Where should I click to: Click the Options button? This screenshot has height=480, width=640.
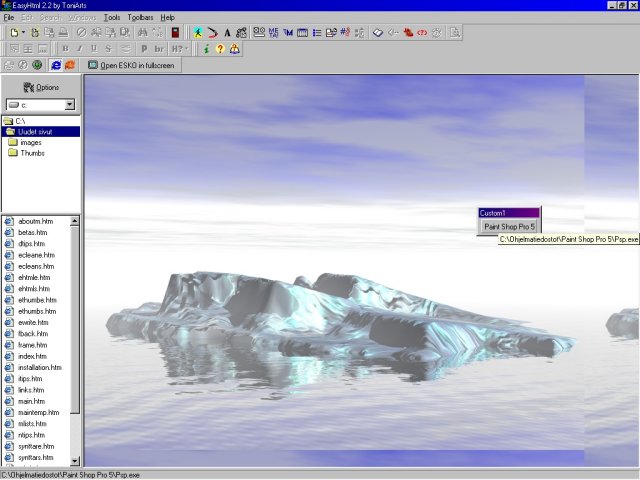[41, 87]
